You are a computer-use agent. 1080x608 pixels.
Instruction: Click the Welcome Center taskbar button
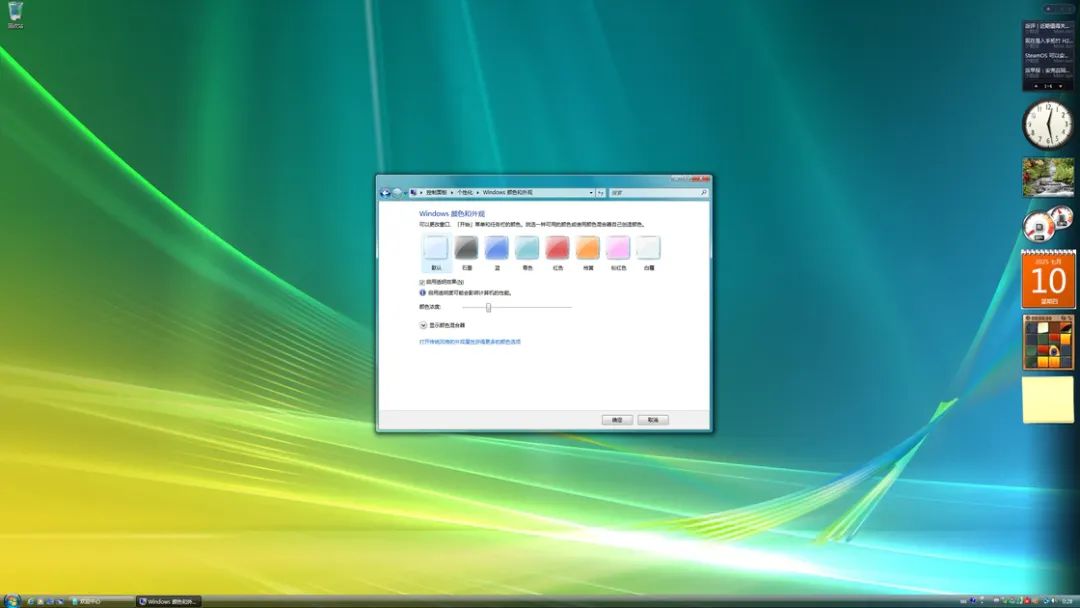(x=102, y=602)
